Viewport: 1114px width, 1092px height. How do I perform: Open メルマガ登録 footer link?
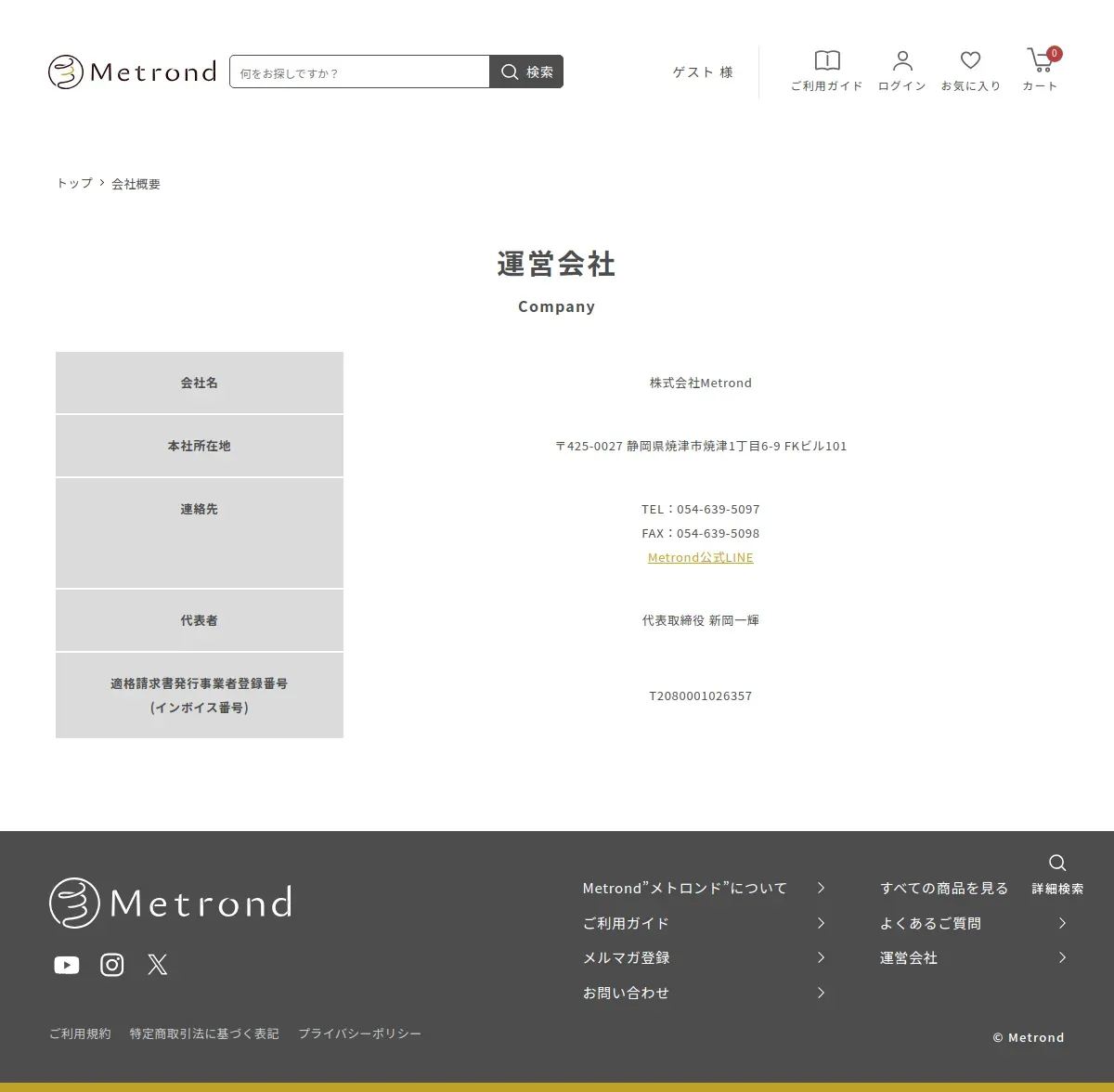tap(626, 957)
